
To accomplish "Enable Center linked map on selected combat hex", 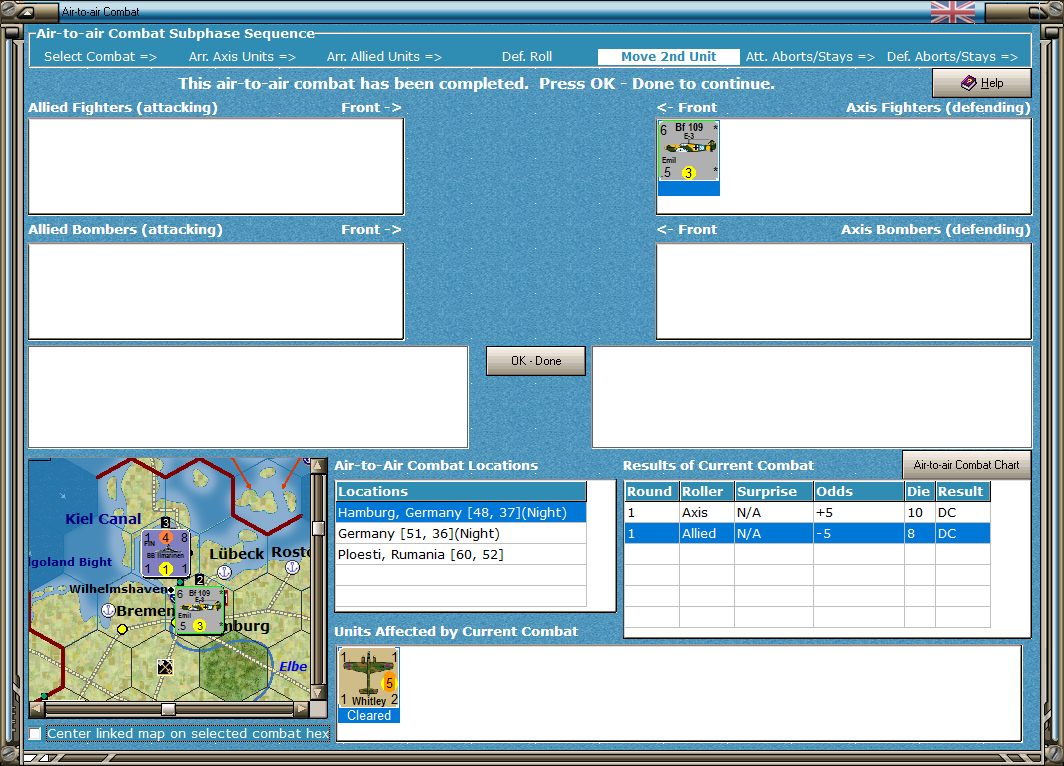I will [35, 733].
